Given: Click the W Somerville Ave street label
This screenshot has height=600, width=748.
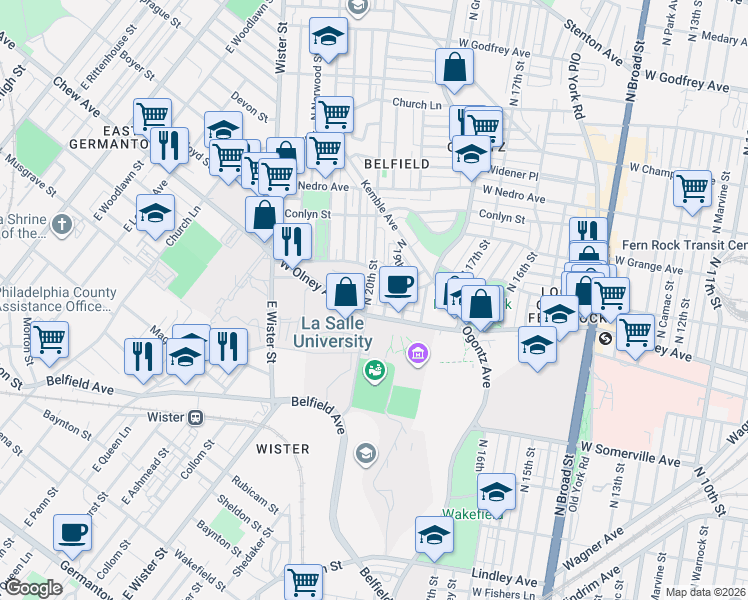Looking at the screenshot, I should pos(630,455).
